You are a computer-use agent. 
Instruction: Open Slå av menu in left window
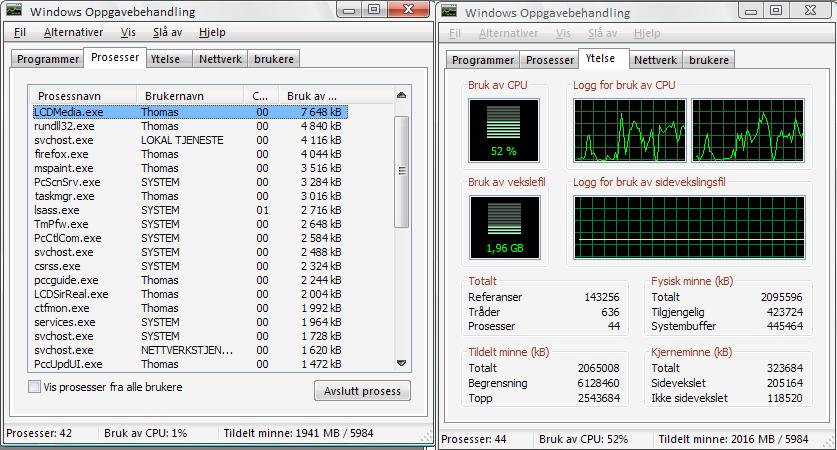point(168,33)
